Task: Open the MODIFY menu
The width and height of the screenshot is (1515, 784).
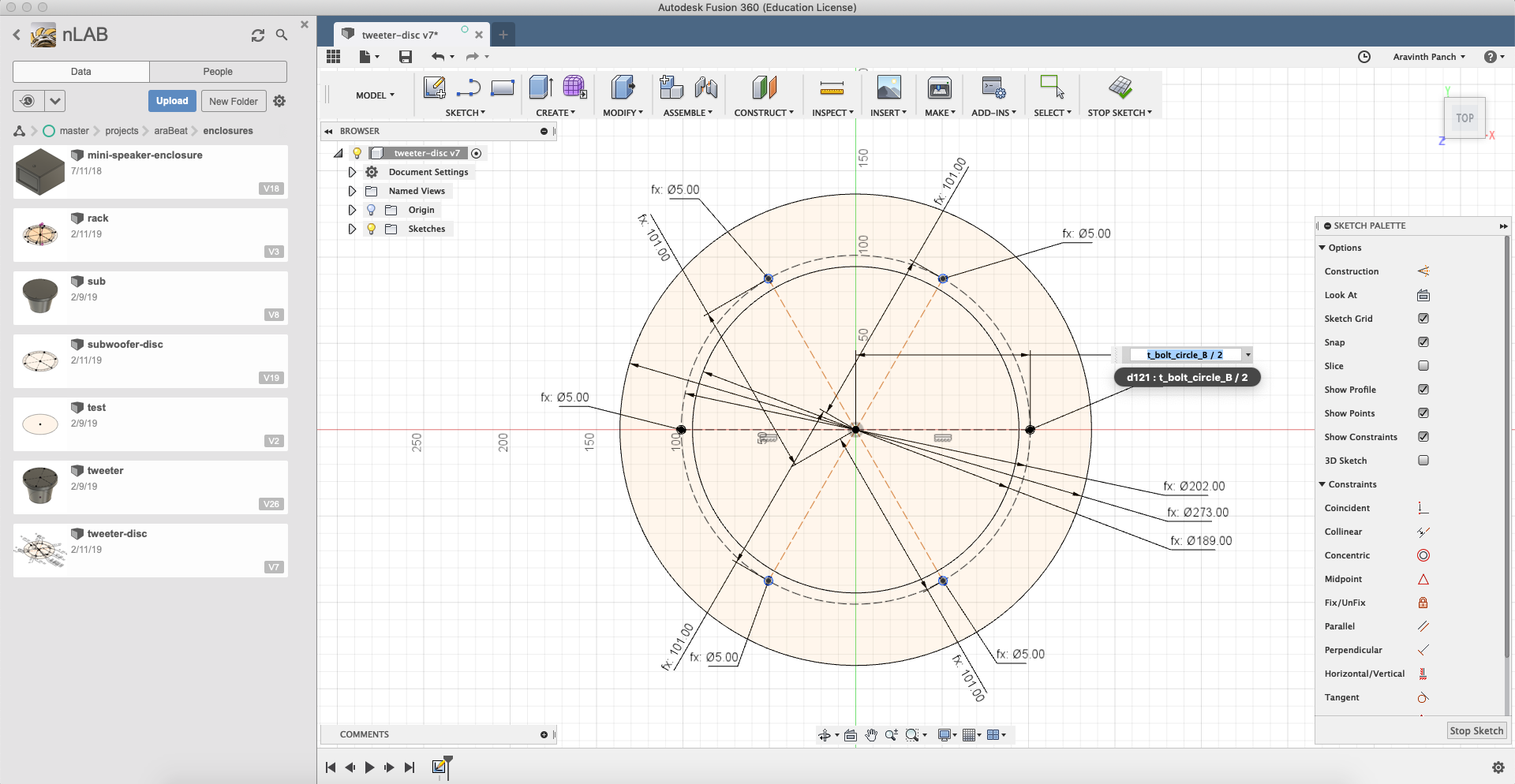Action: 623,113
